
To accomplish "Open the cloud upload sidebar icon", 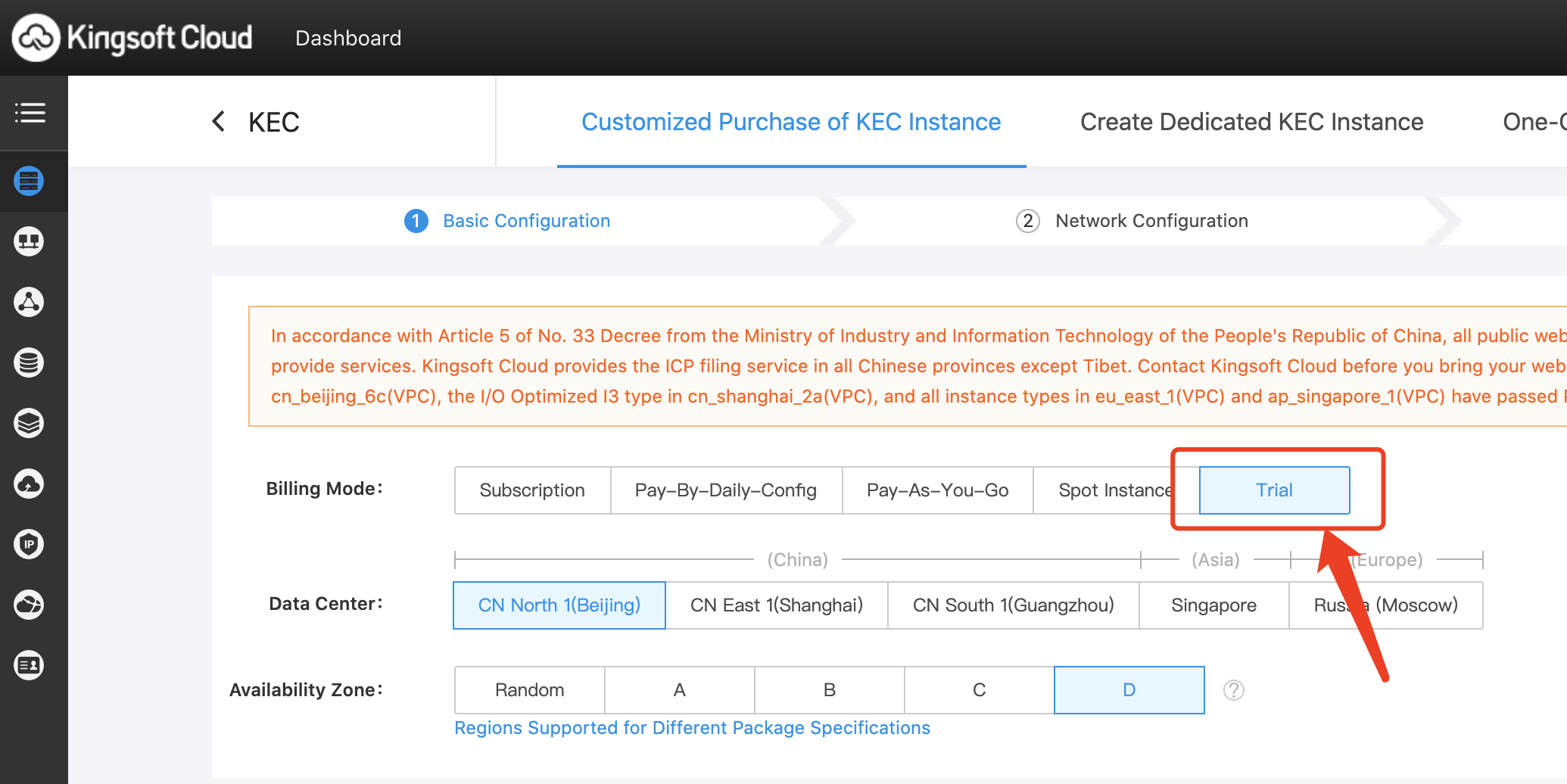I will pos(29,484).
